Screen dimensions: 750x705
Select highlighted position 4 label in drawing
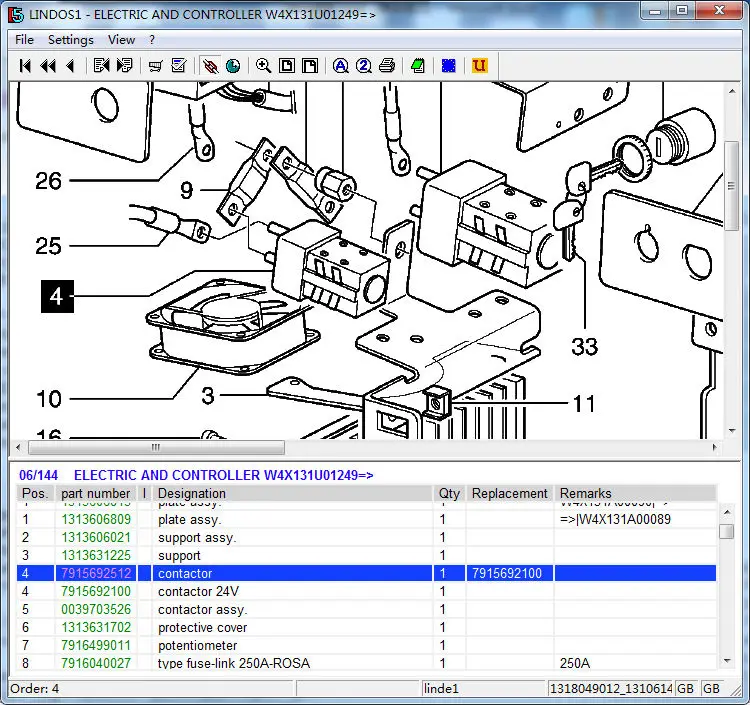pyautogui.click(x=57, y=297)
